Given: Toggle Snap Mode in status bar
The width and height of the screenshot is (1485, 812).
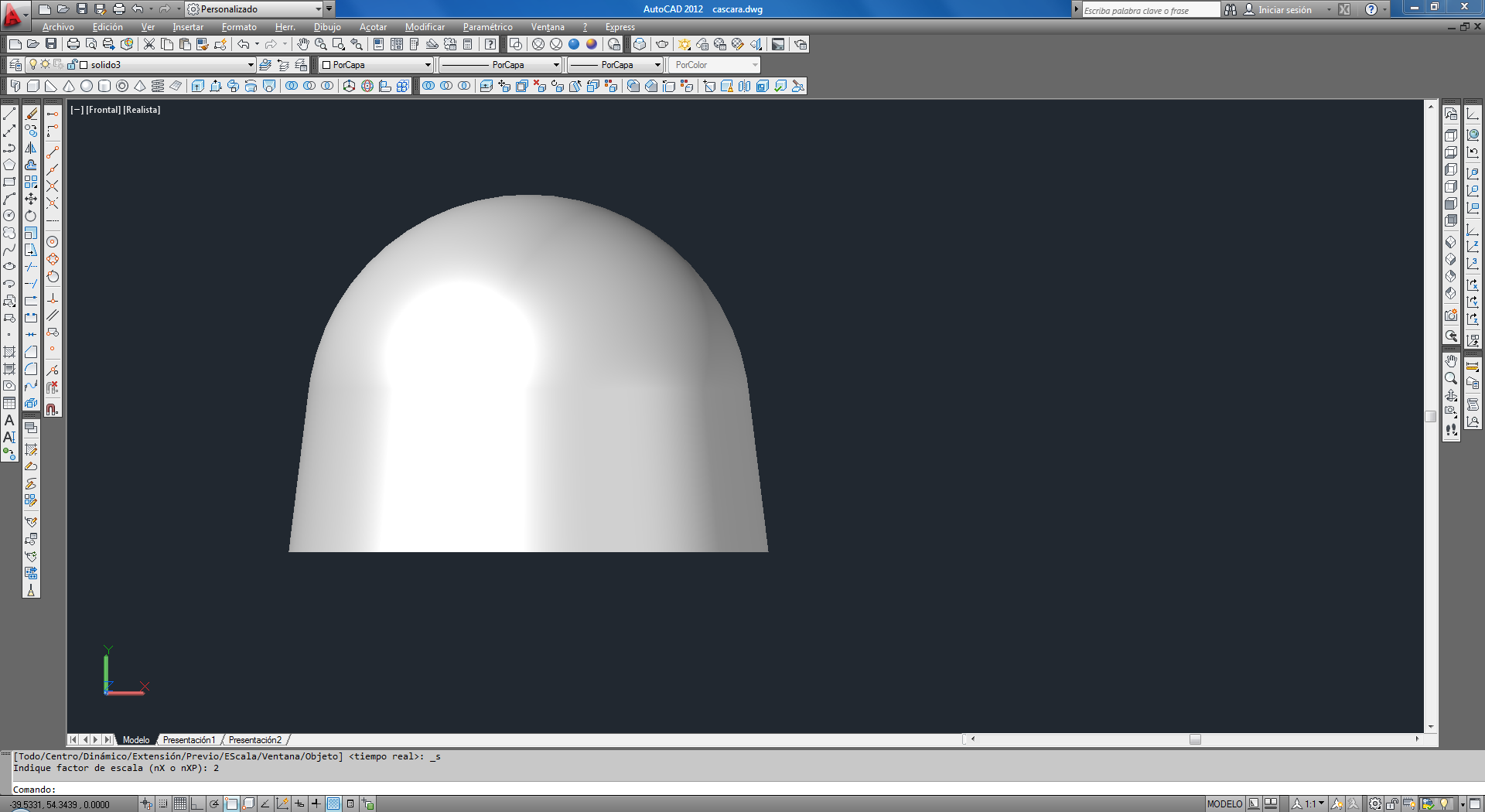Looking at the screenshot, I should pos(163,804).
